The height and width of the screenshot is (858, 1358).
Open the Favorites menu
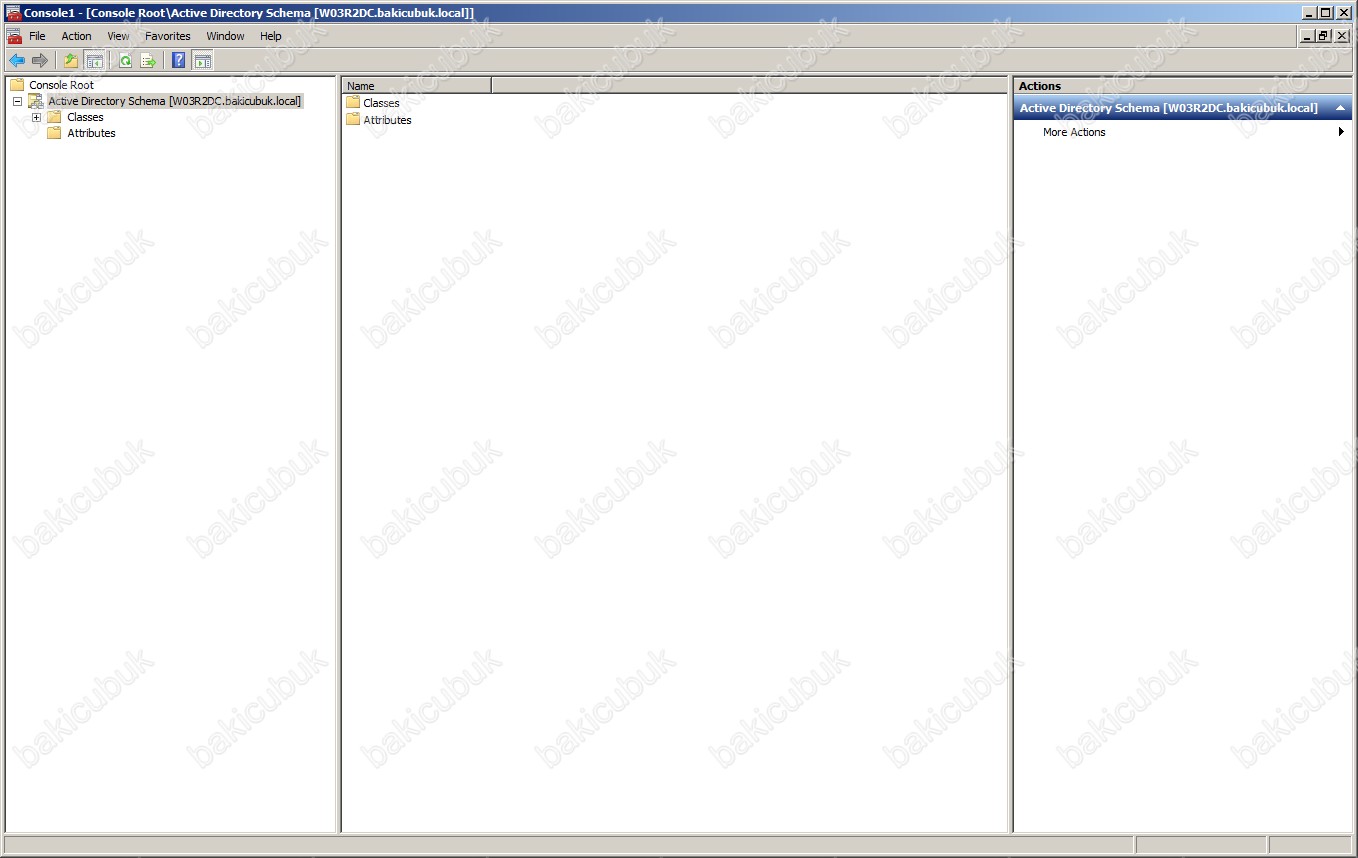coord(167,36)
